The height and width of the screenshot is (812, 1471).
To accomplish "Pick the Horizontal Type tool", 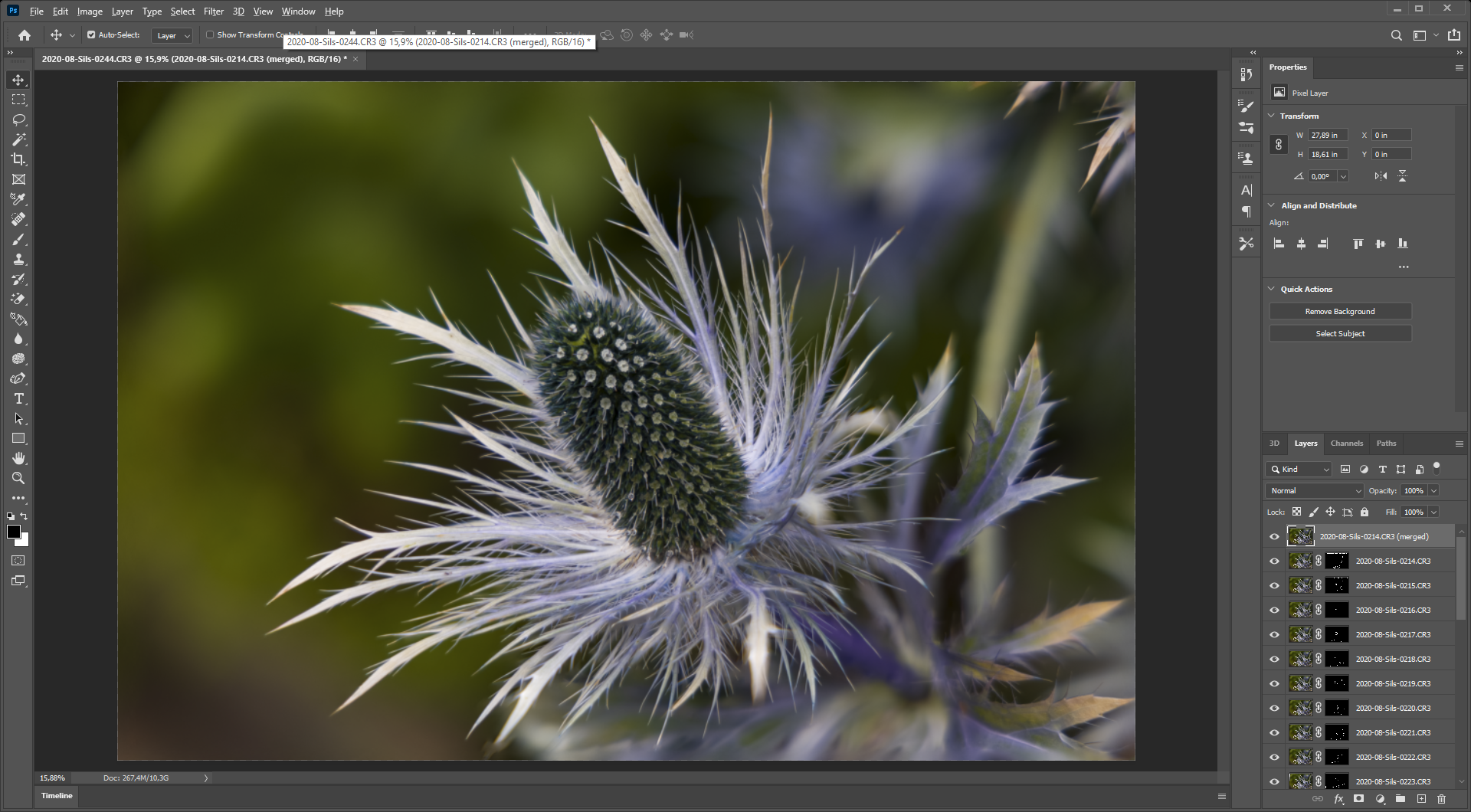I will (18, 399).
